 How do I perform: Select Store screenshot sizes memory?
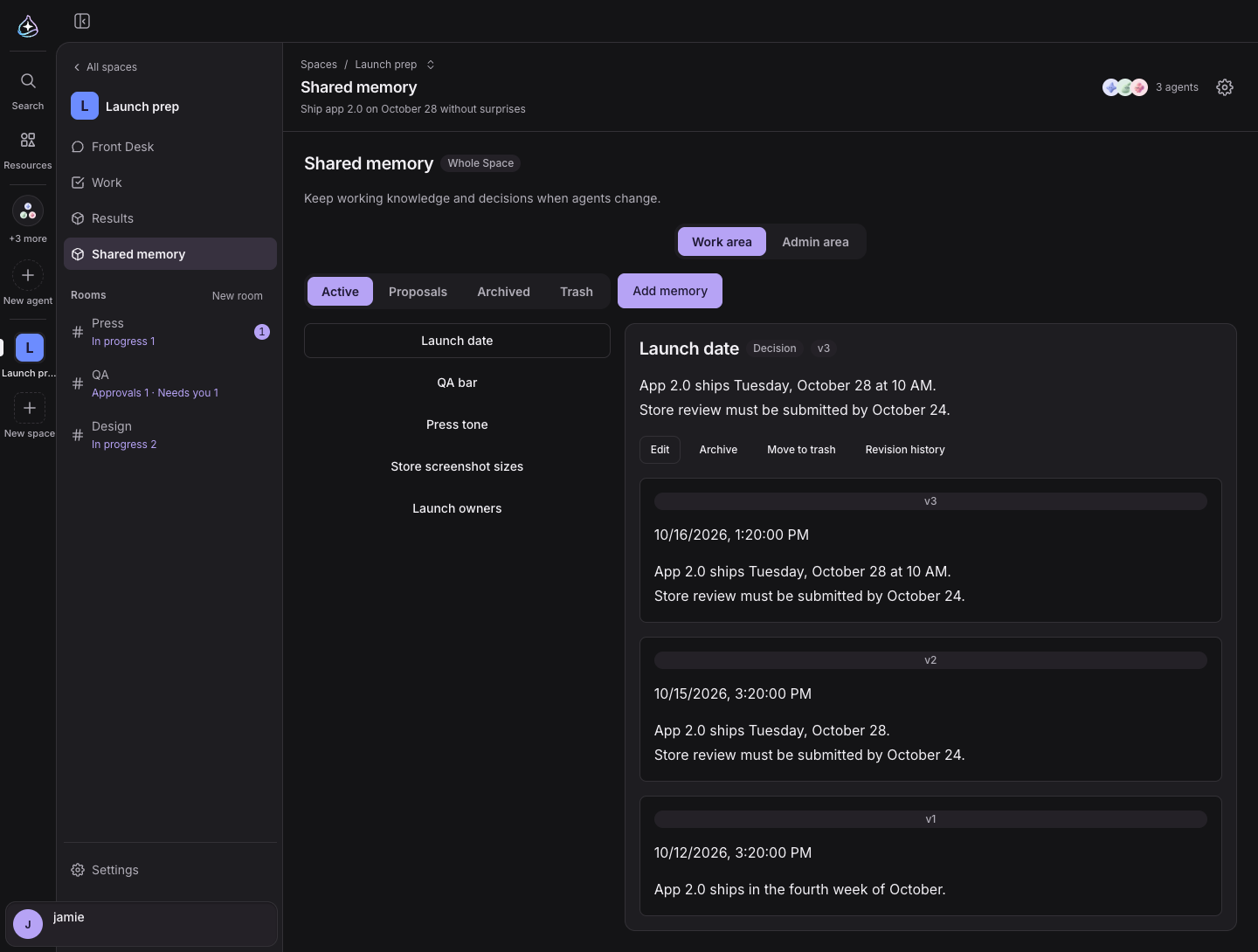point(457,466)
